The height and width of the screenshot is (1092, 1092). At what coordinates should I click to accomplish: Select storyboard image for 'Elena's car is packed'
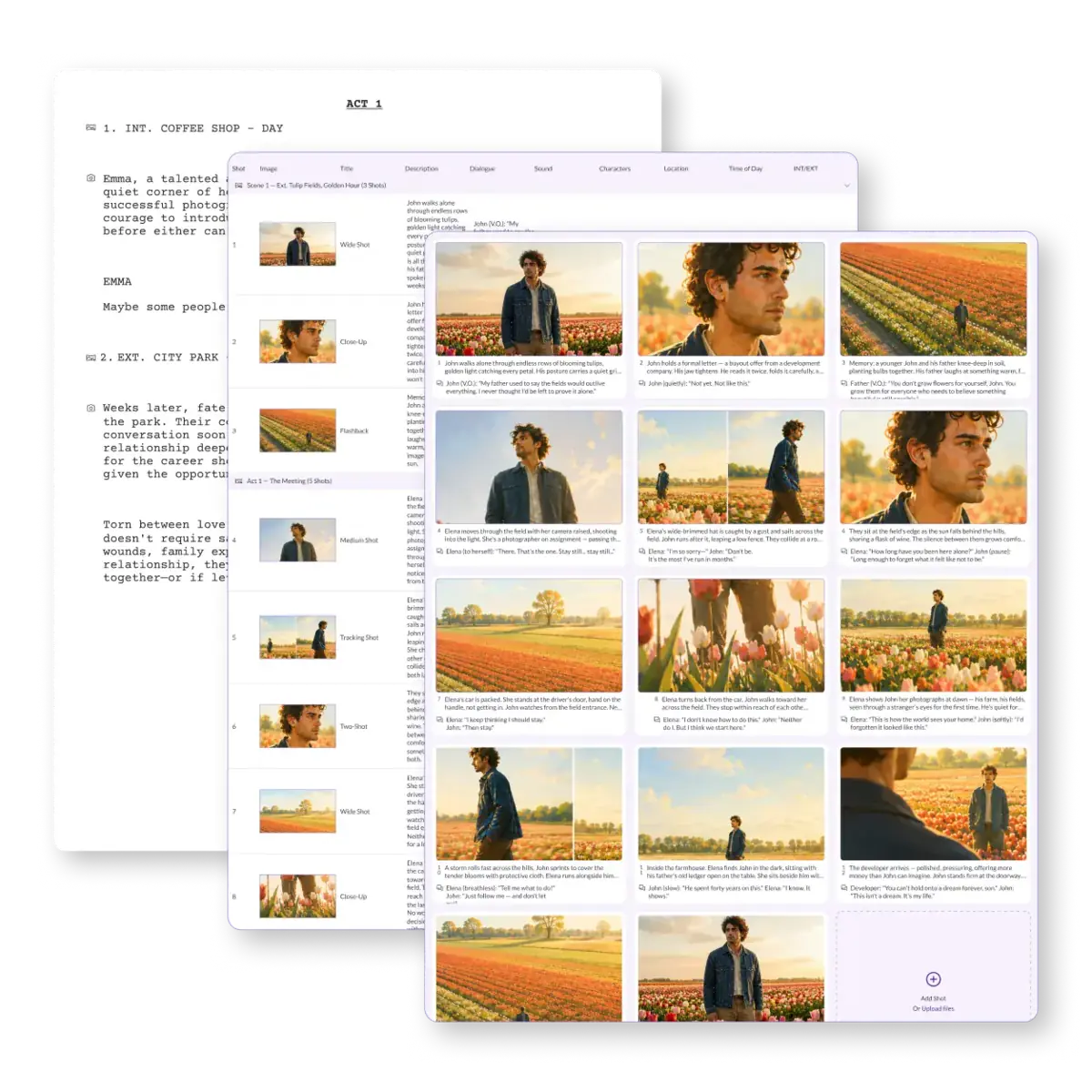(x=530, y=635)
